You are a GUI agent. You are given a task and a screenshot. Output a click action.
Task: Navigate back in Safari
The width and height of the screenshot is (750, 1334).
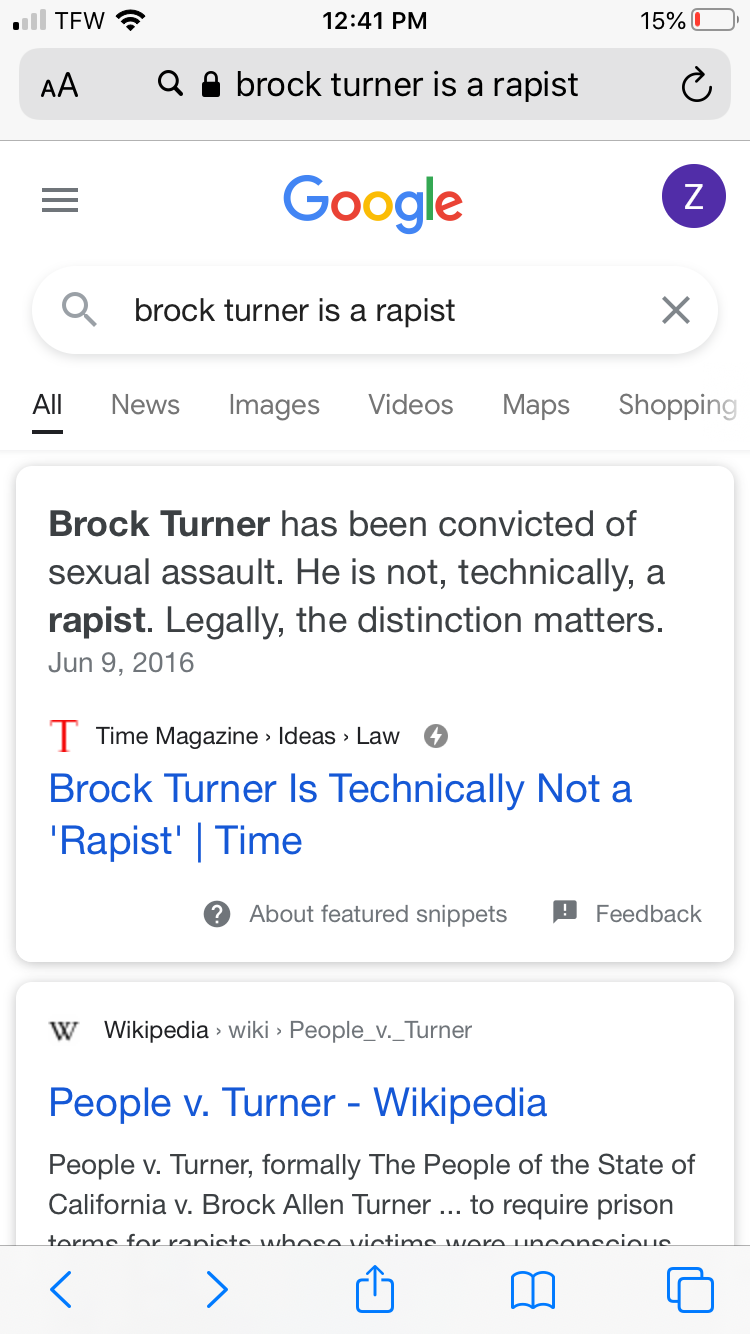pyautogui.click(x=60, y=1290)
